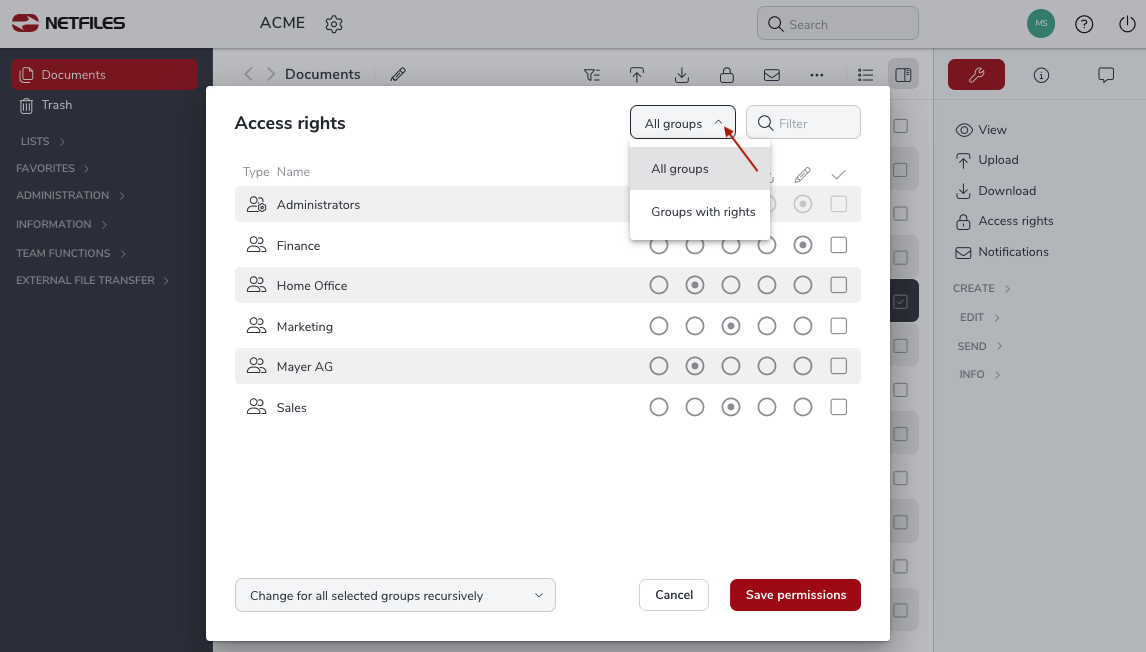The image size is (1146, 652).
Task: Open the All groups dropdown
Action: [x=683, y=123]
